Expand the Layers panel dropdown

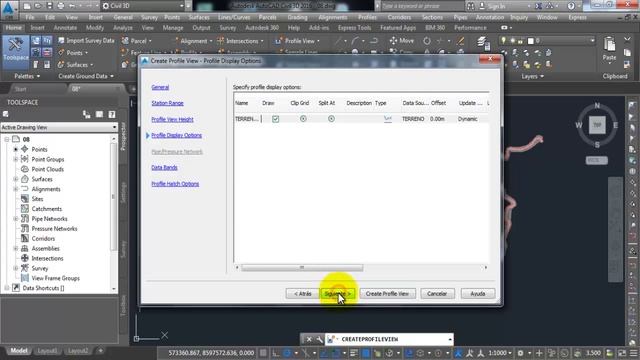coord(533,76)
